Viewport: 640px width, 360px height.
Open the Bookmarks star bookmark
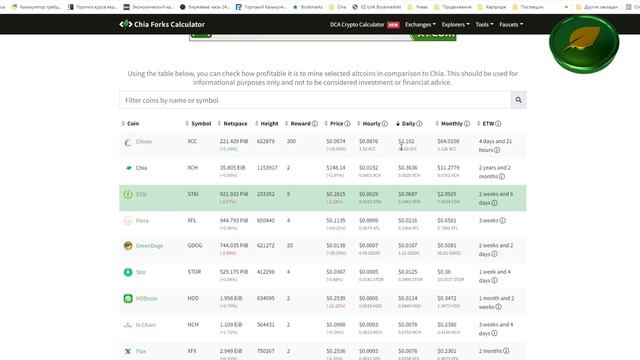pos(308,7)
